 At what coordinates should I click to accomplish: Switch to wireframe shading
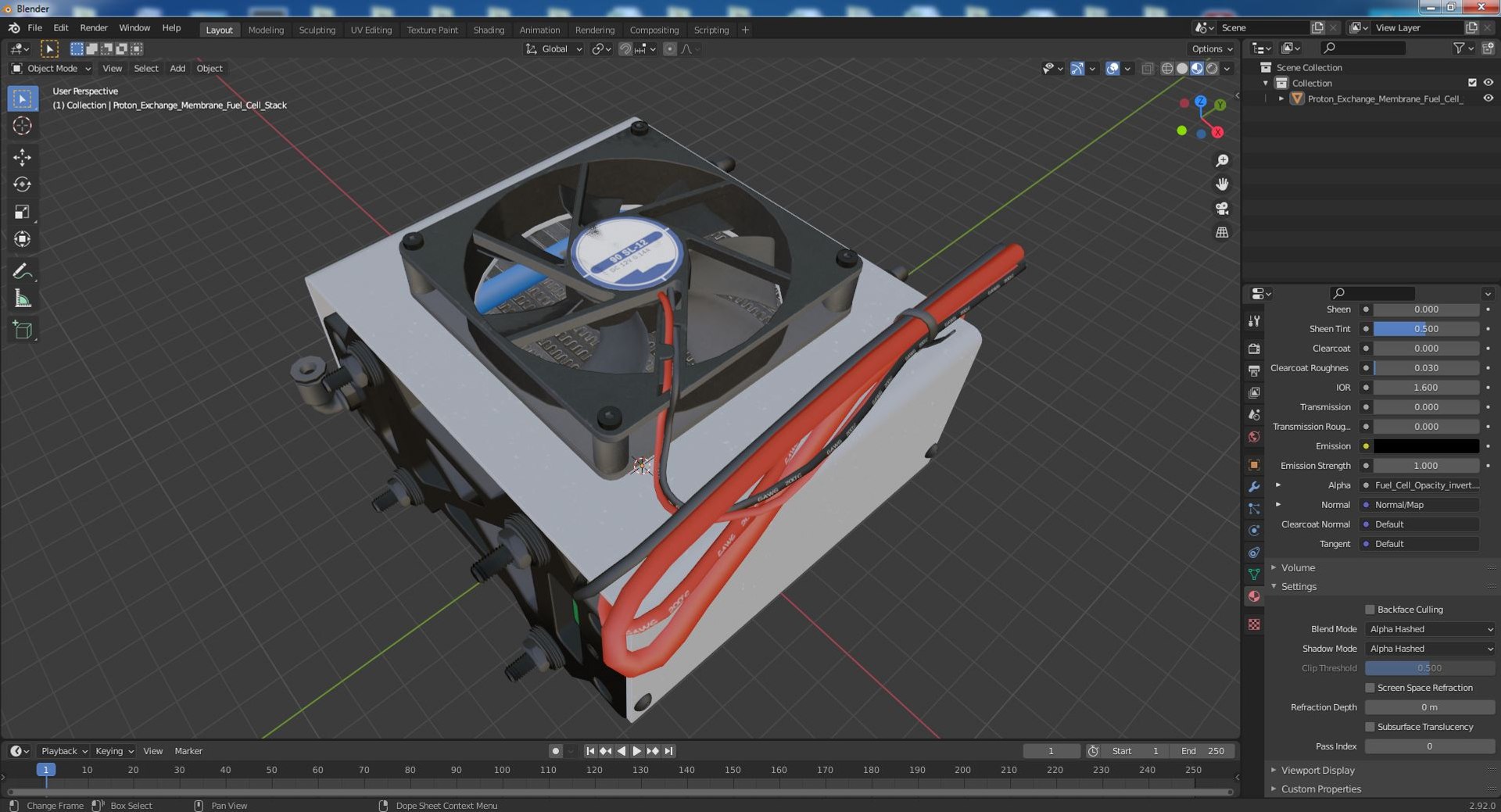[x=1167, y=69]
